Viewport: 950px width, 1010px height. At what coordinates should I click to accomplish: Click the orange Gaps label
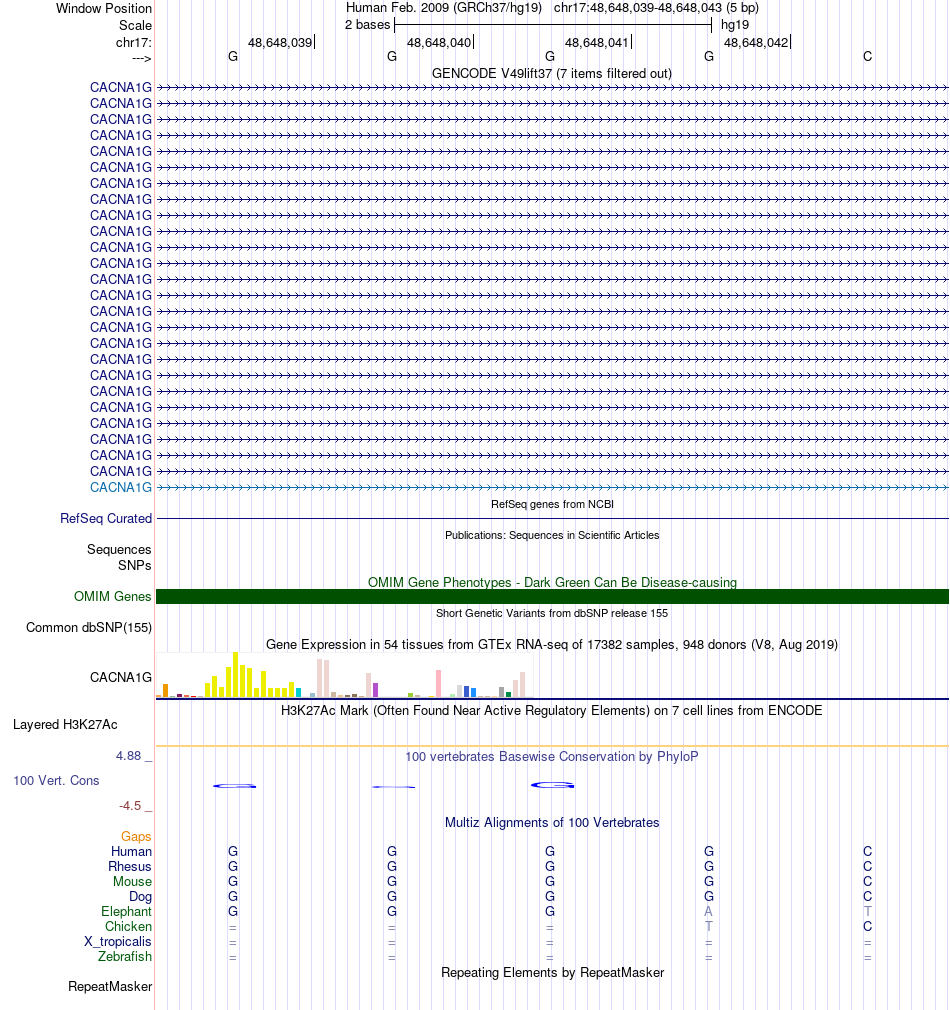point(136,837)
